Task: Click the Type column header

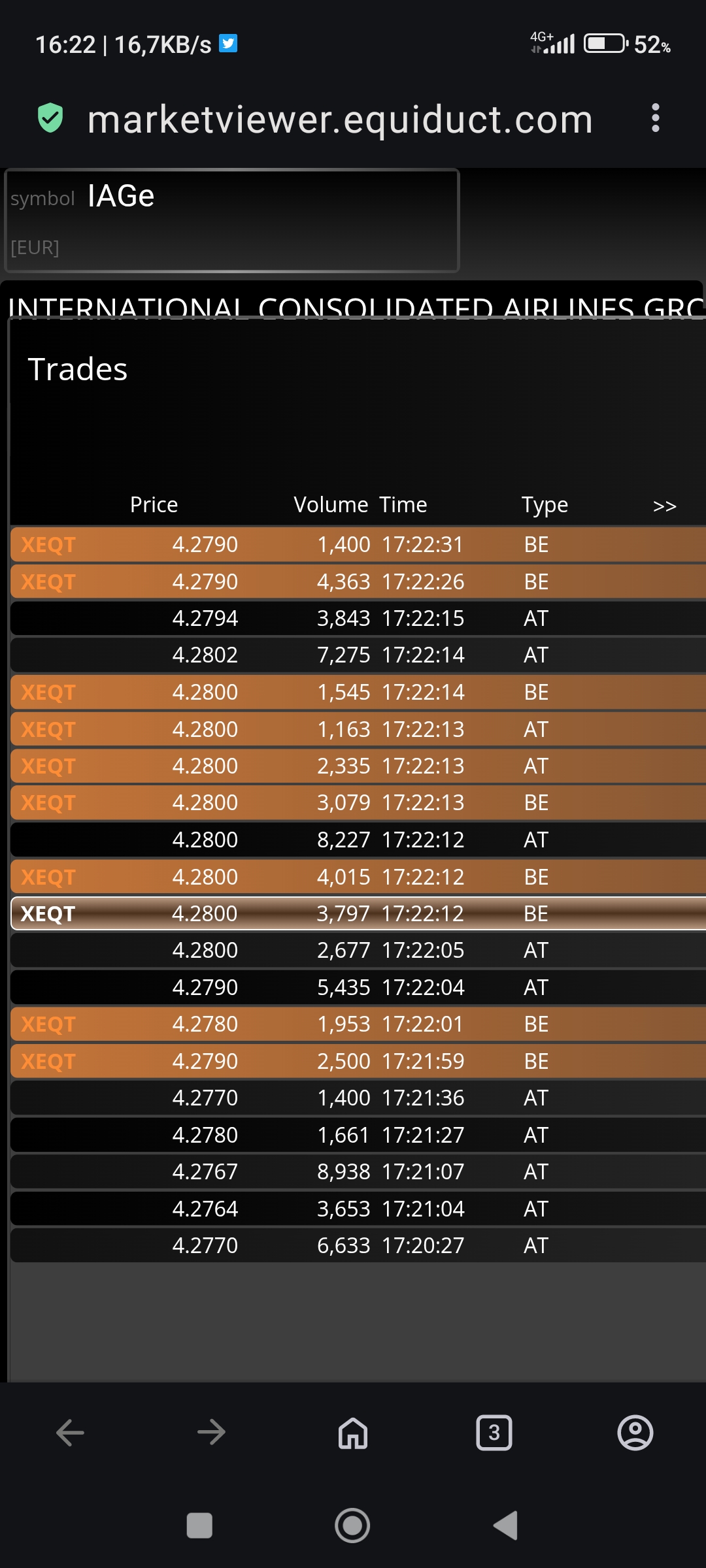Action: [x=545, y=505]
